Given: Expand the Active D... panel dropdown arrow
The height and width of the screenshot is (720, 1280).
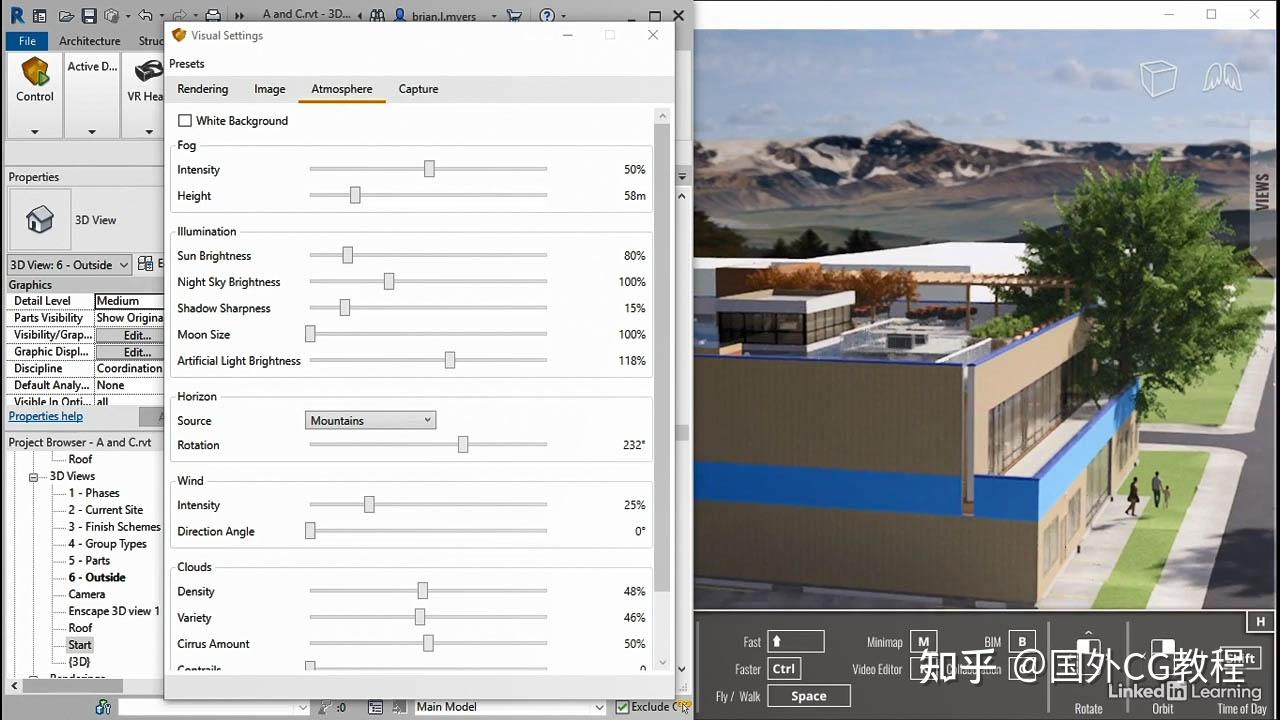Looking at the screenshot, I should [x=92, y=131].
